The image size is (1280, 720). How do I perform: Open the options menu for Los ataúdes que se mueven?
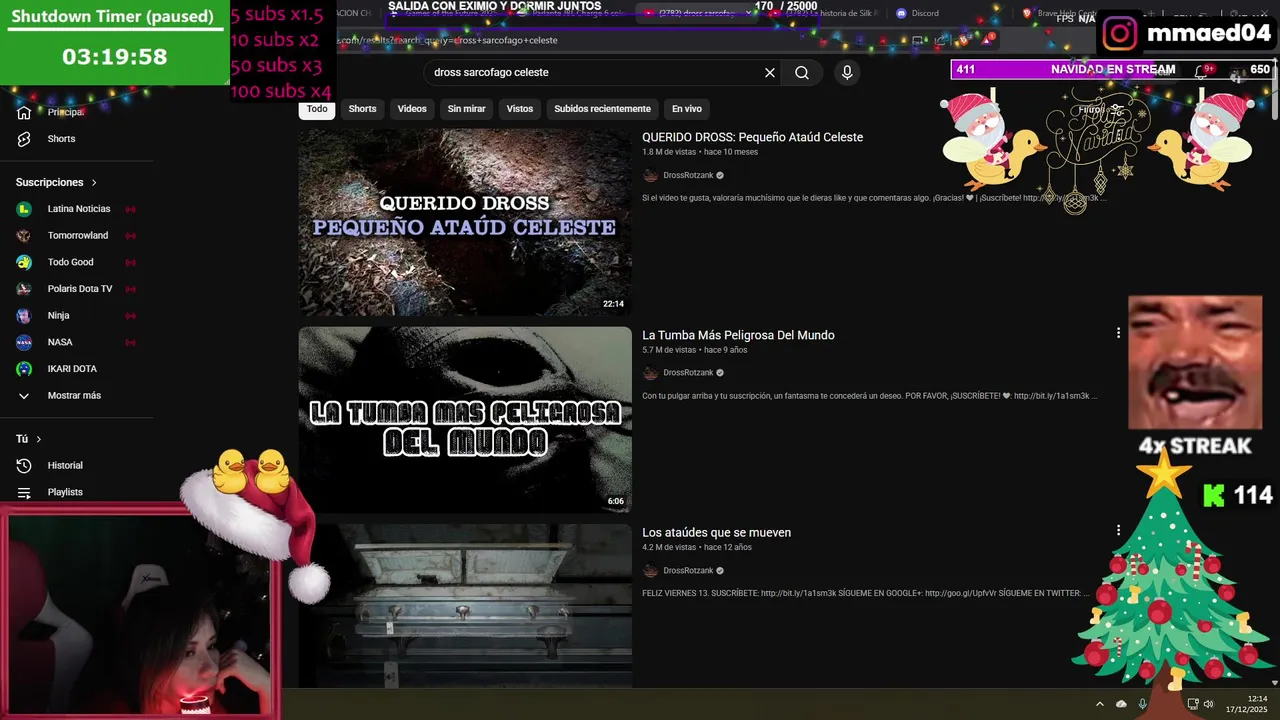tap(1118, 530)
